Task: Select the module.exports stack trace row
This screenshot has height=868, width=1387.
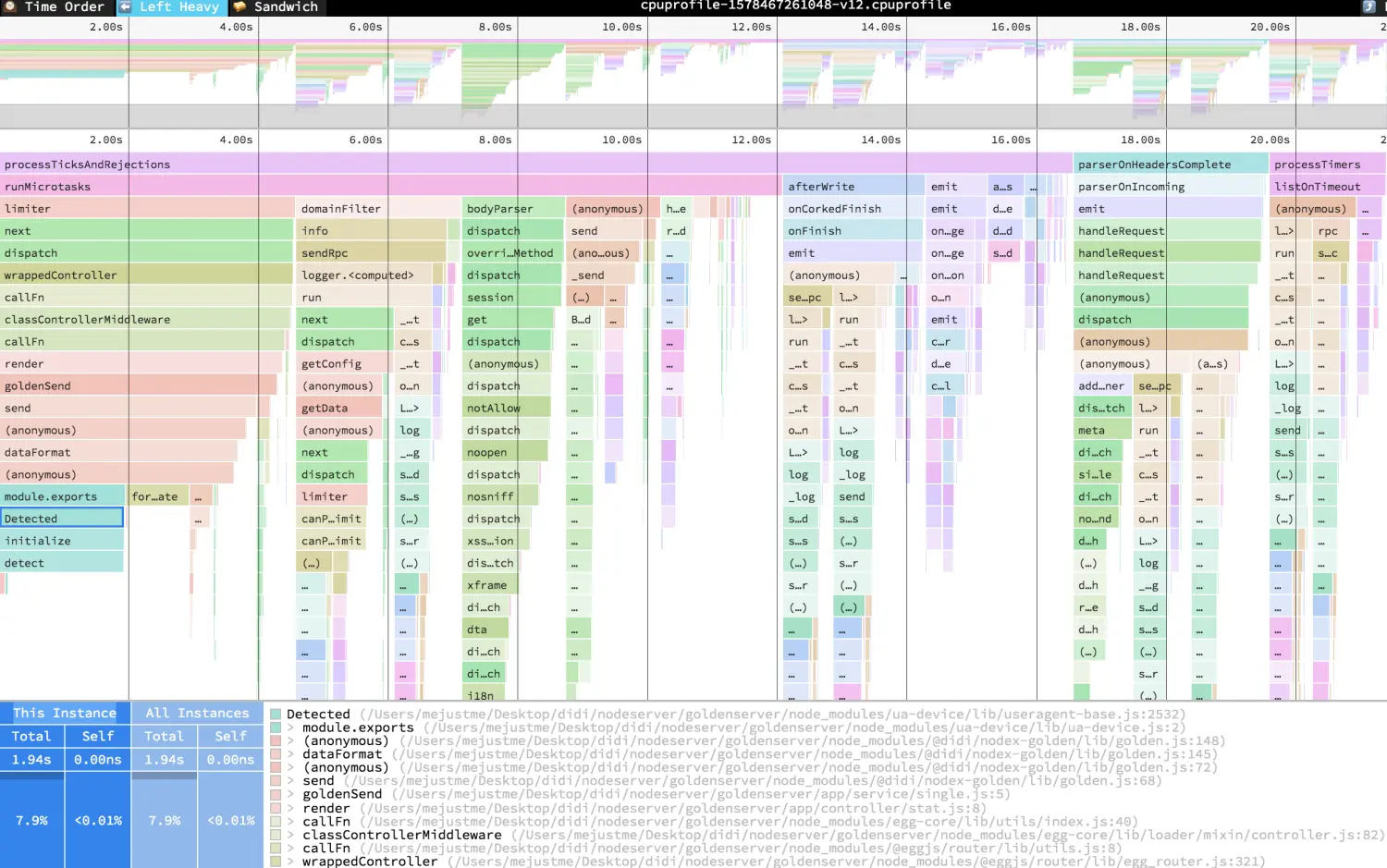Action: (x=728, y=727)
